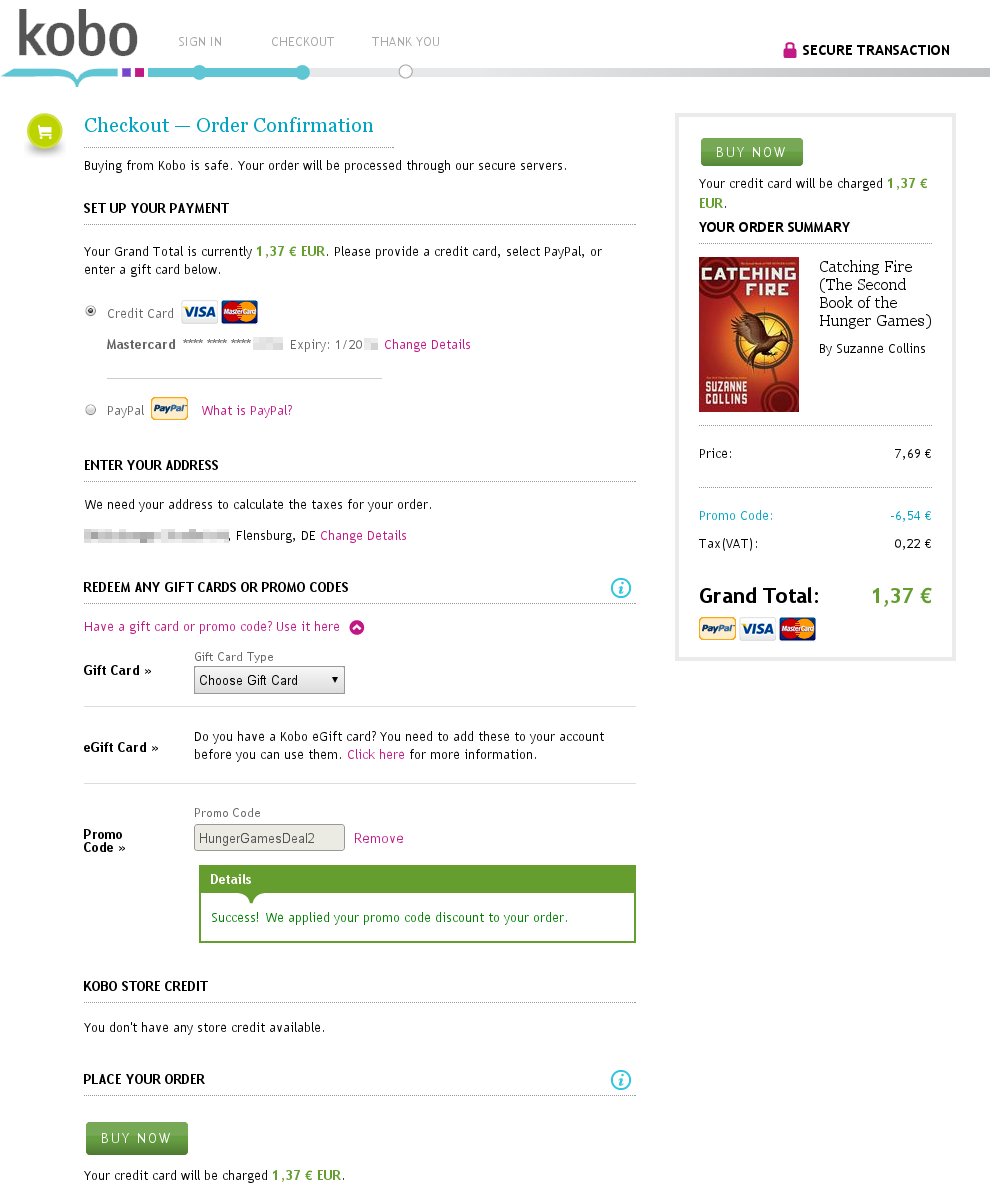This screenshot has height=1196, width=1000.
Task: Click the green shopping cart icon
Action: pyautogui.click(x=44, y=131)
